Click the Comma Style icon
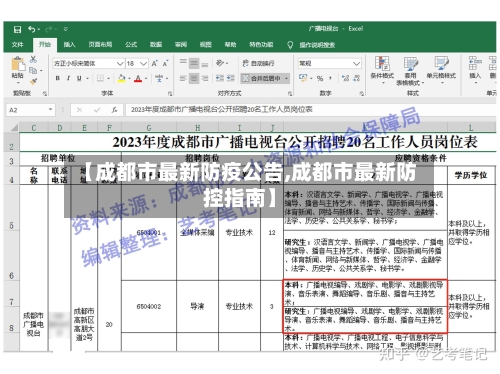The height and width of the screenshot is (374, 500). tap(330, 78)
